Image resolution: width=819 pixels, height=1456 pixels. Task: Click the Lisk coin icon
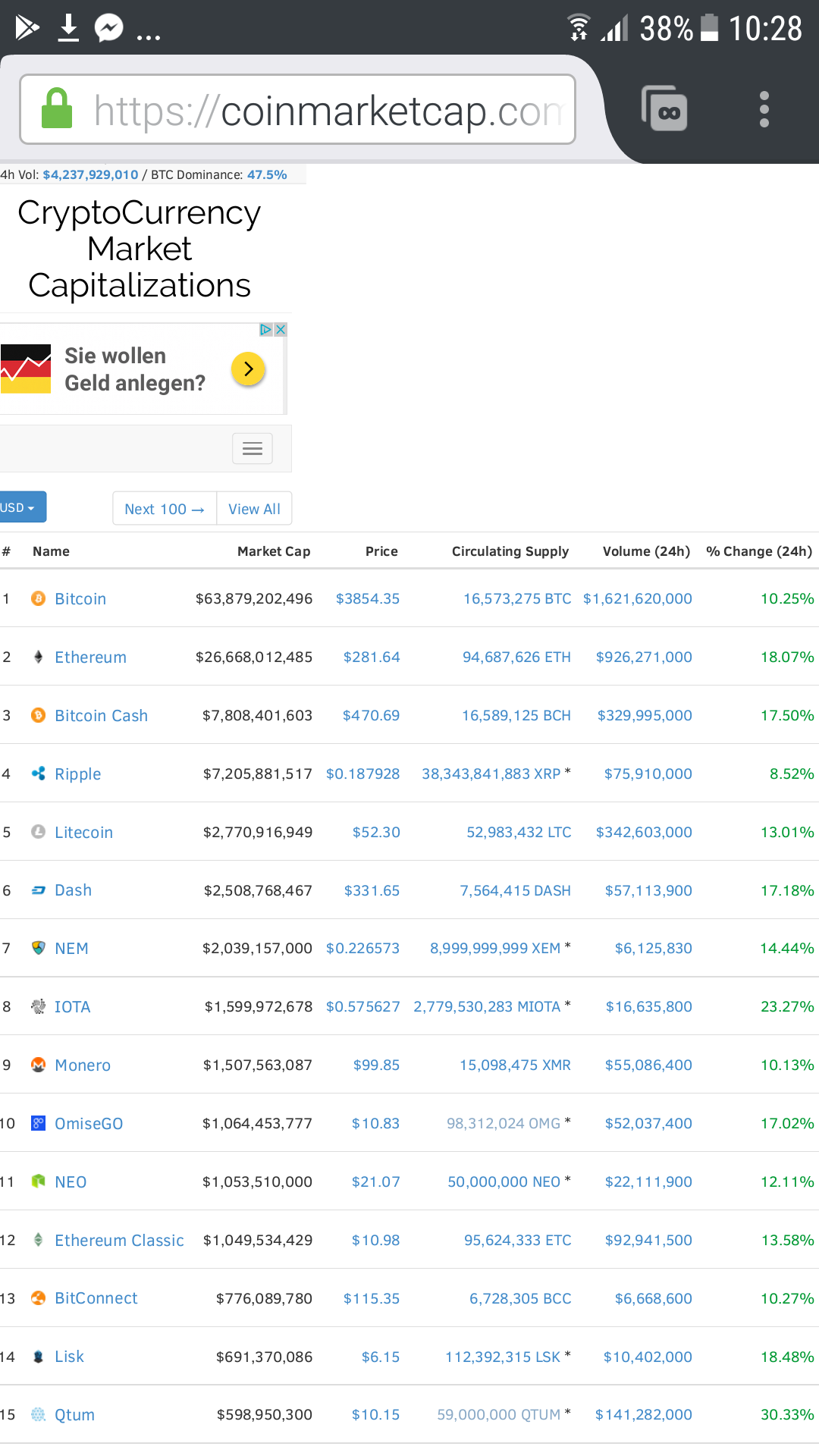click(x=38, y=1357)
